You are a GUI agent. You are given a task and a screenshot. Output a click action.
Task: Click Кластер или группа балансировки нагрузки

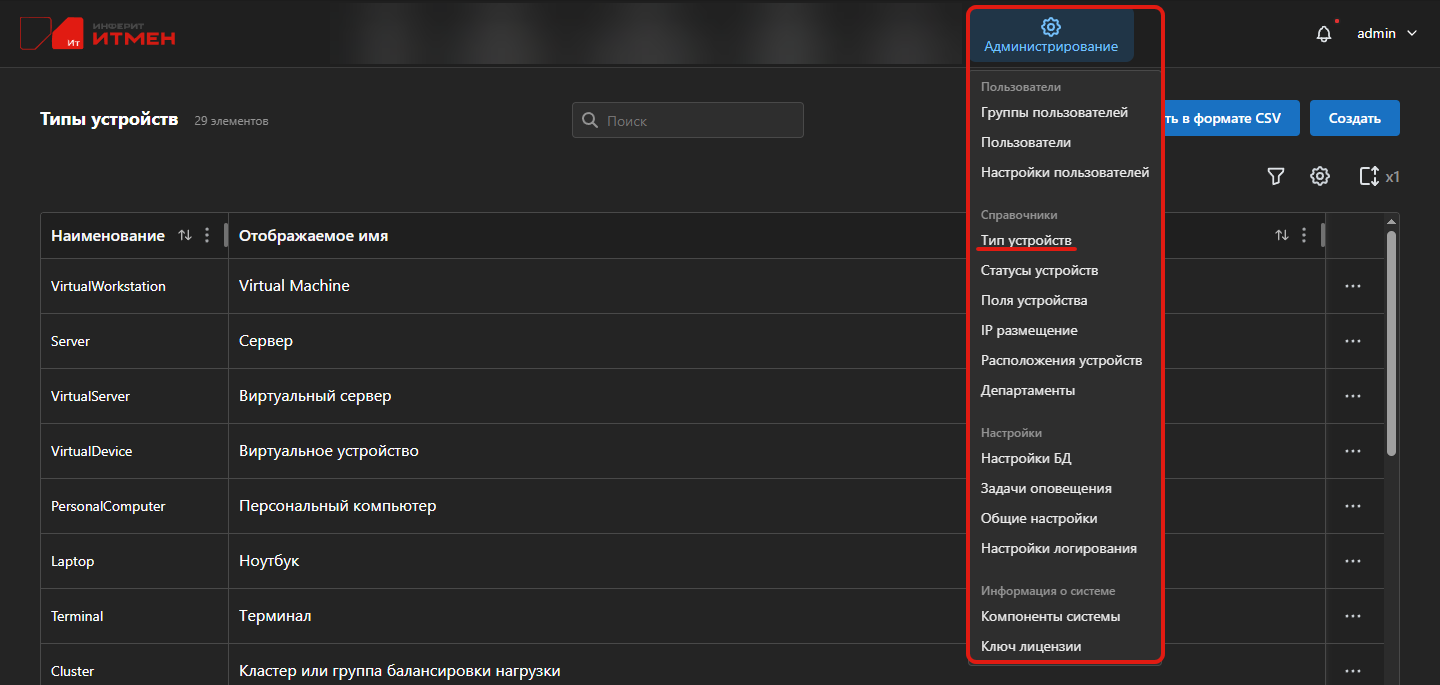click(x=400, y=671)
